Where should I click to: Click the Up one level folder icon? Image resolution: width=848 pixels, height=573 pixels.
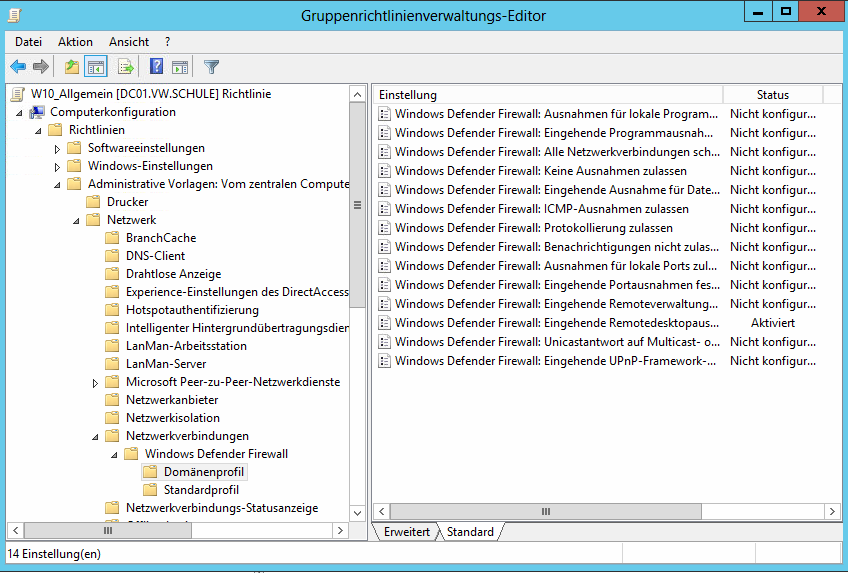coord(71,67)
